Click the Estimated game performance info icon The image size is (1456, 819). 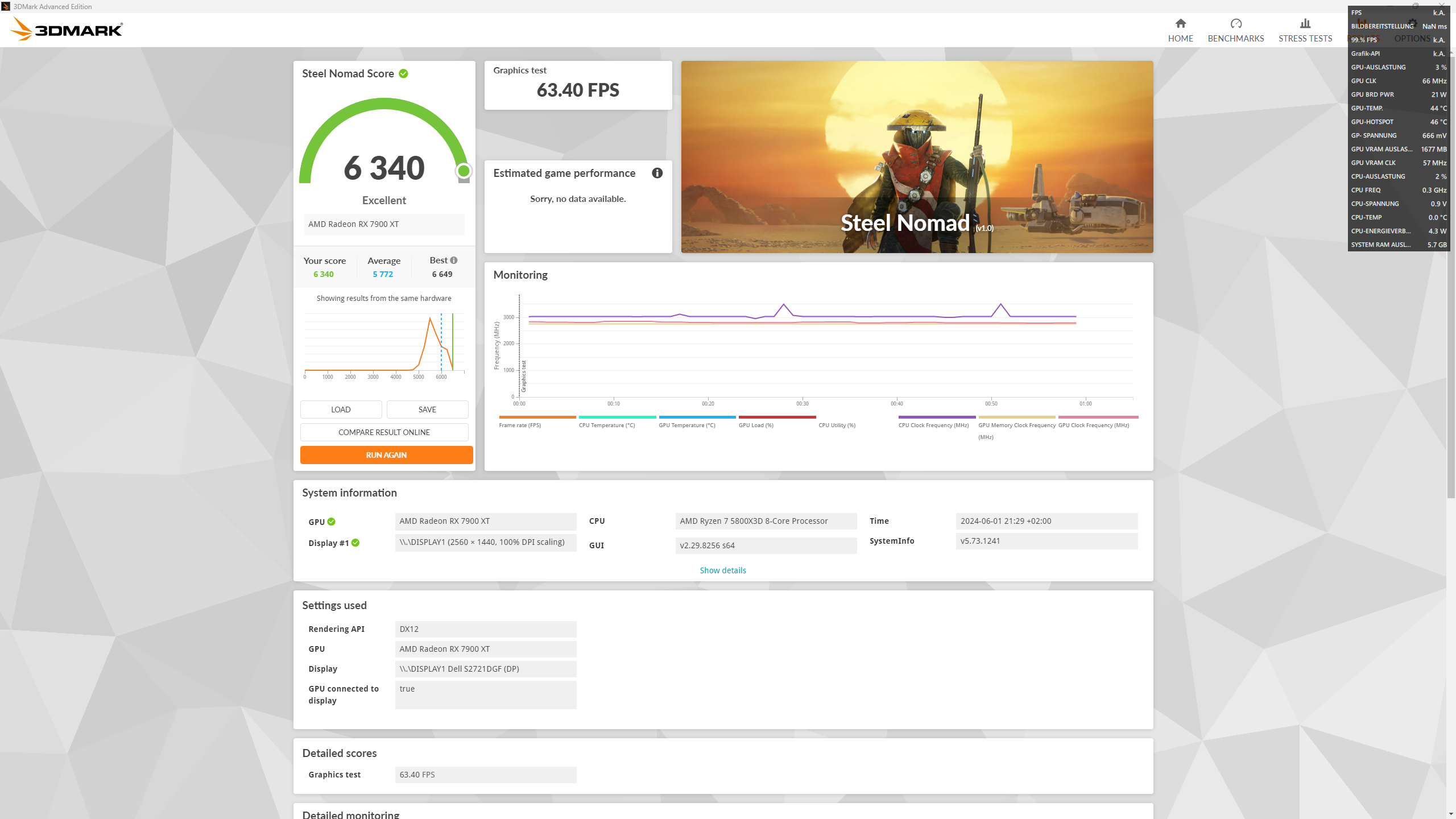click(657, 173)
